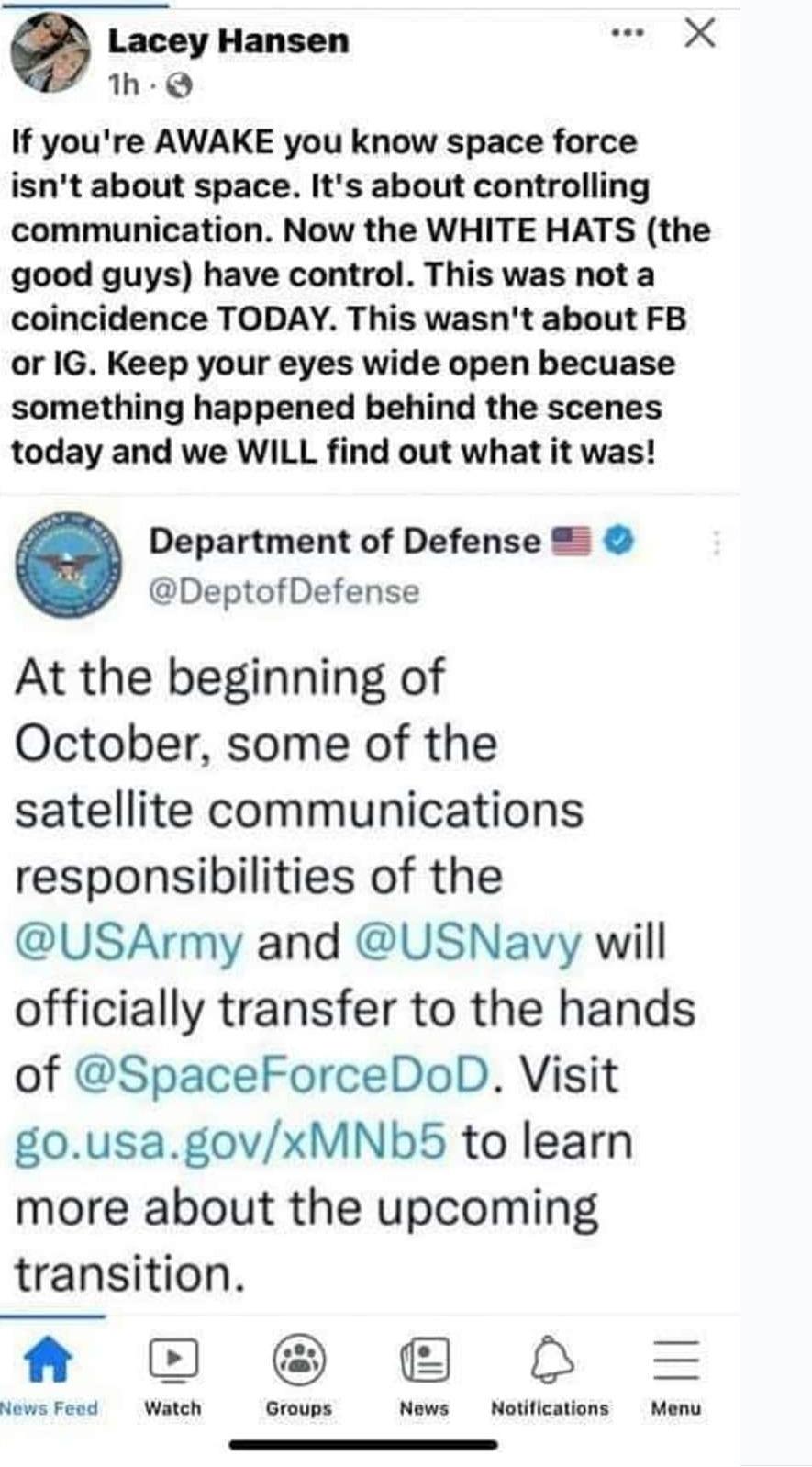Open the News Feed home icon
The height and width of the screenshot is (1467, 812).
(49, 1359)
